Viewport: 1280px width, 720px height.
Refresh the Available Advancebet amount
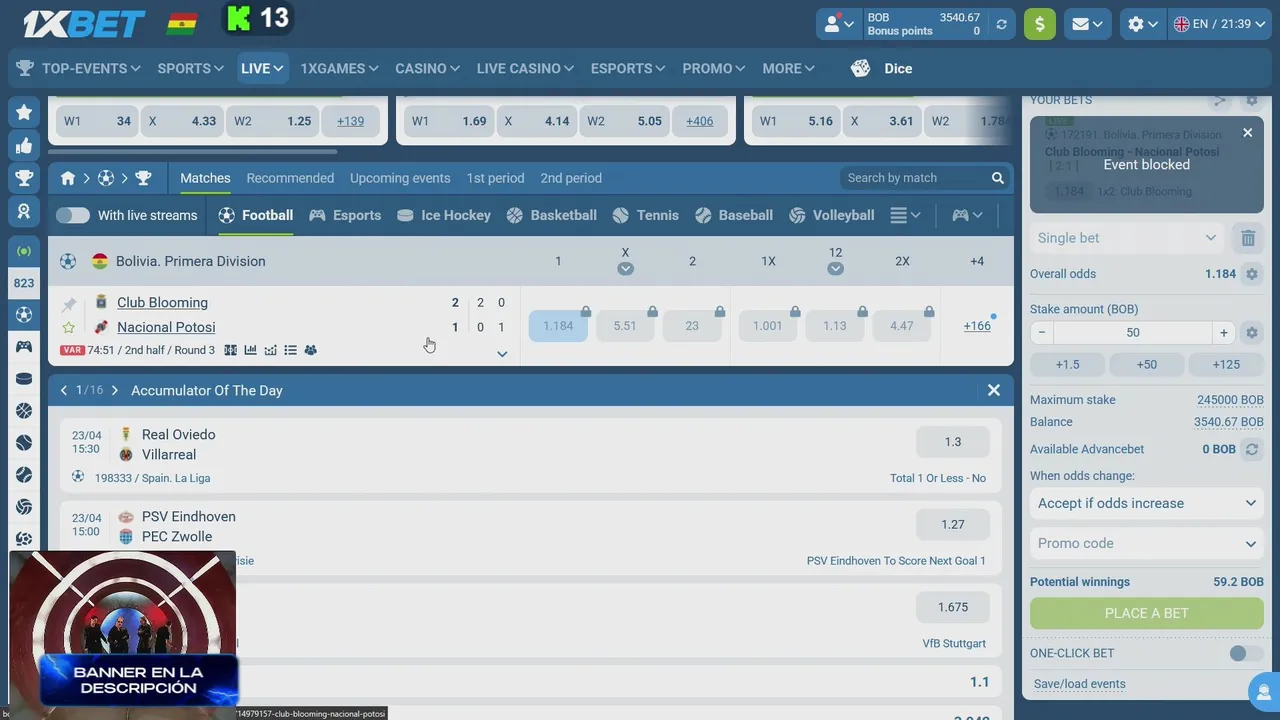1251,450
